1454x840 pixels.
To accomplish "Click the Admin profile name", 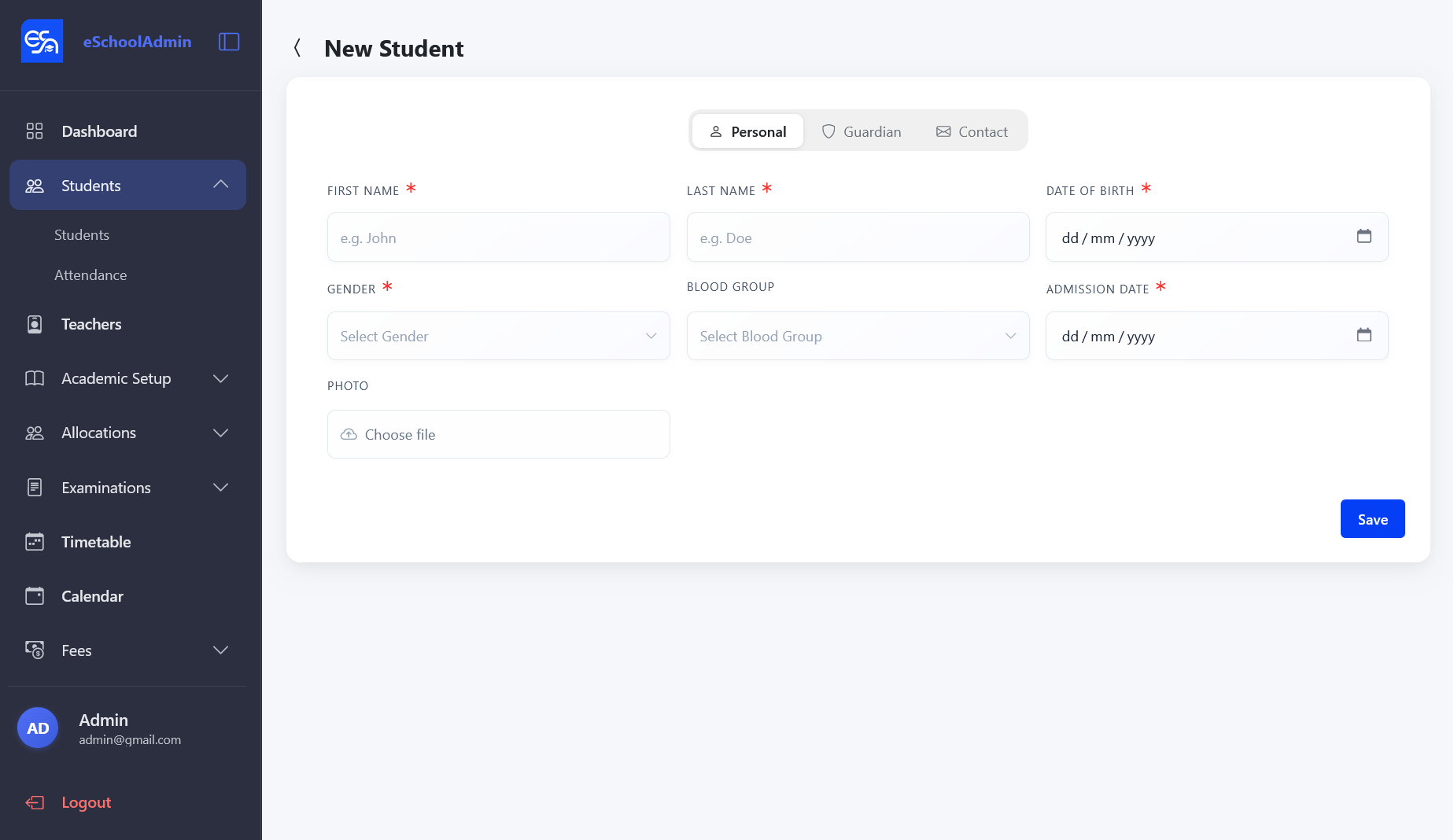I will point(103,720).
